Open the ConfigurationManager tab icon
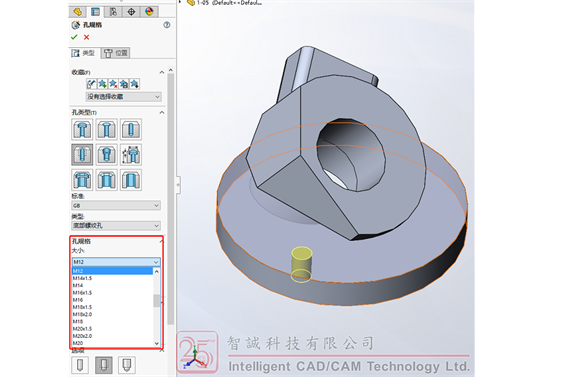This screenshot has height=377, width=584. (113, 12)
